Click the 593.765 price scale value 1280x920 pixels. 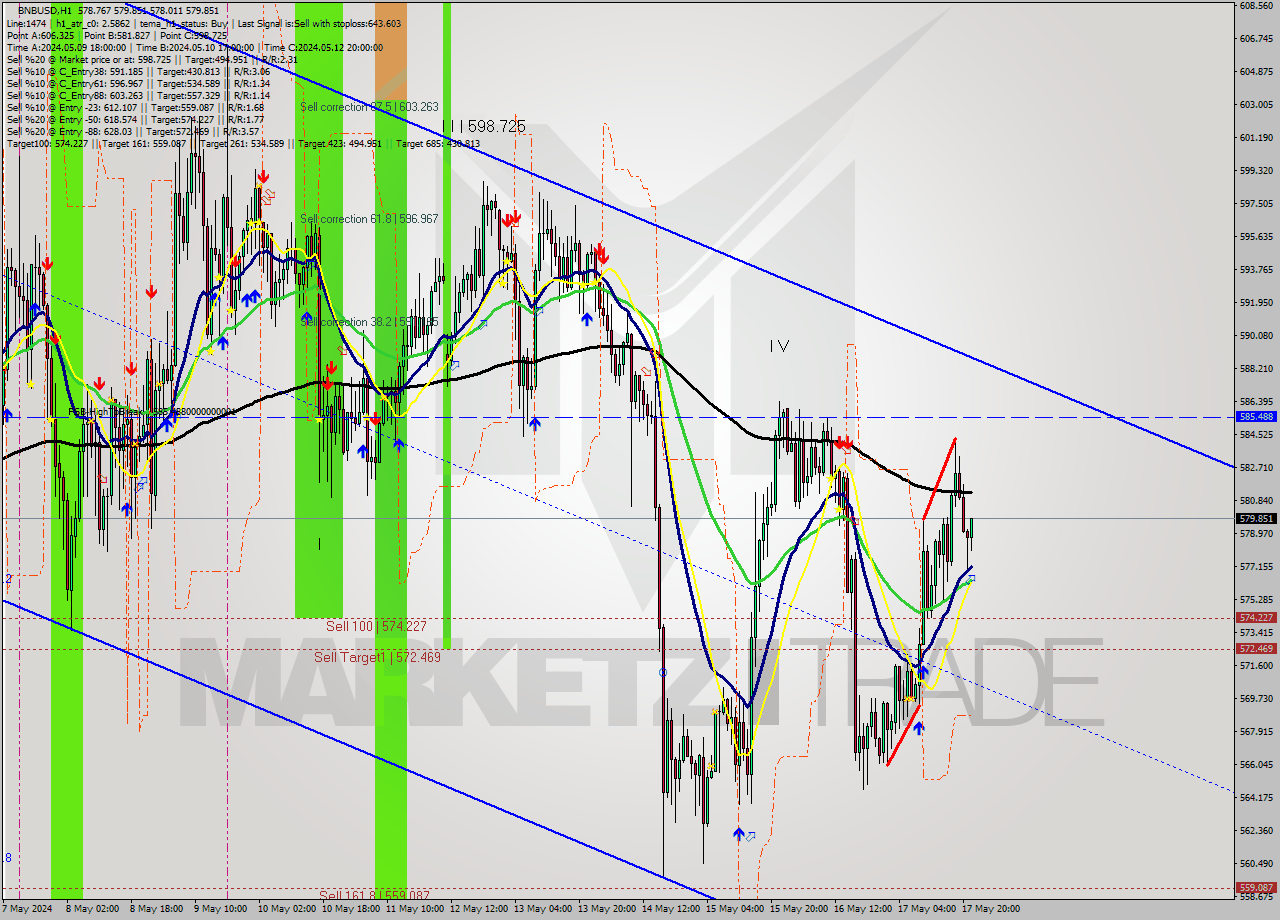[1255, 269]
